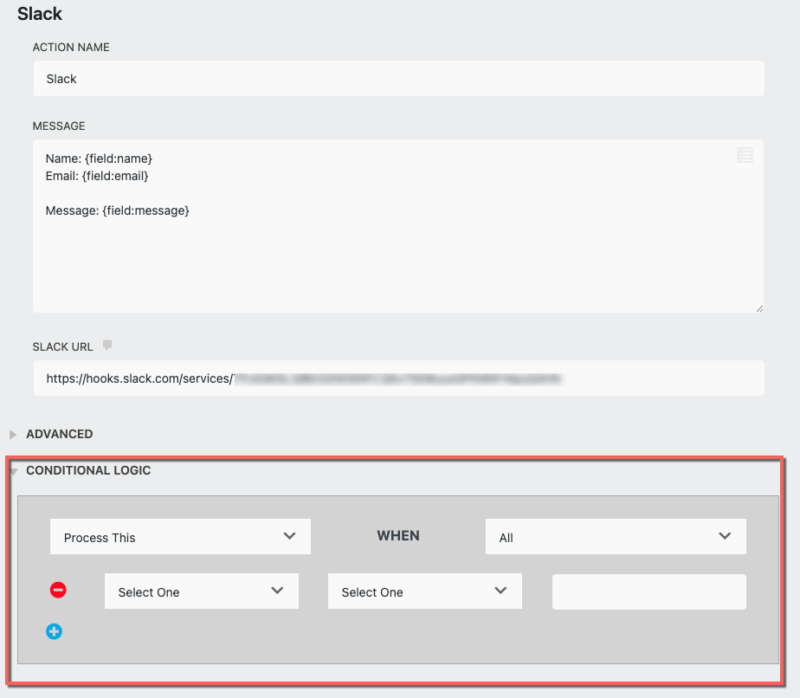Click the empty condition value box
800x698 pixels.
coord(648,591)
